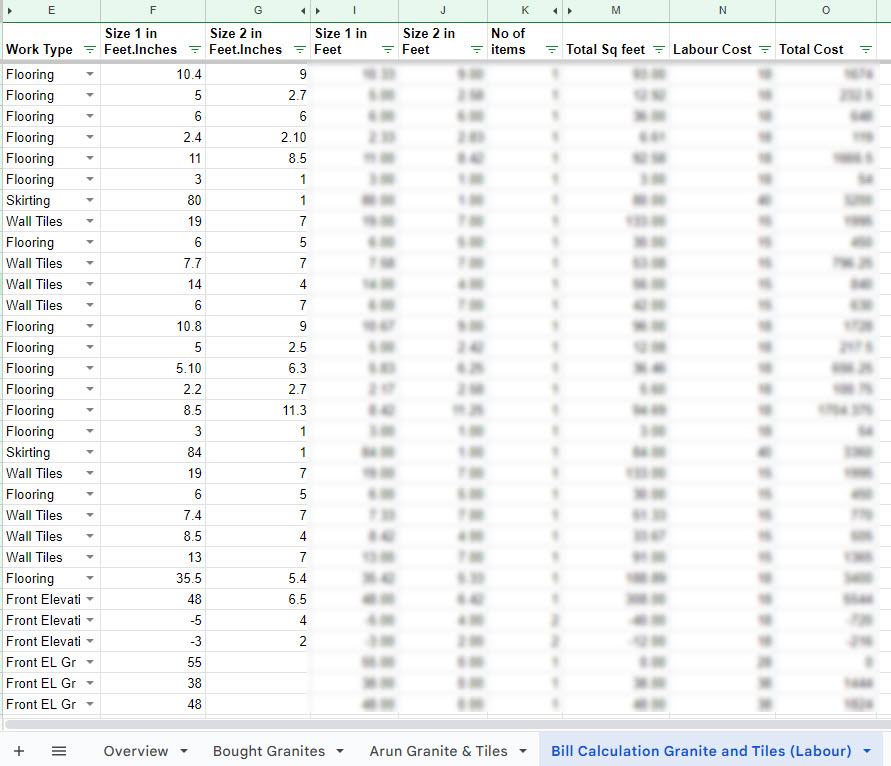The image size is (891, 766).
Task: Click the hidden-columns arrow in column K header
Action: [555, 10]
